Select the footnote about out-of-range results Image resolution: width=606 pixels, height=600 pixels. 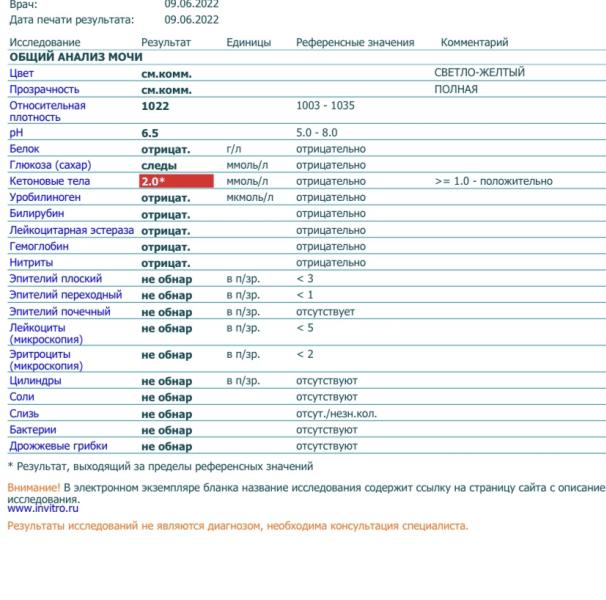[160, 466]
